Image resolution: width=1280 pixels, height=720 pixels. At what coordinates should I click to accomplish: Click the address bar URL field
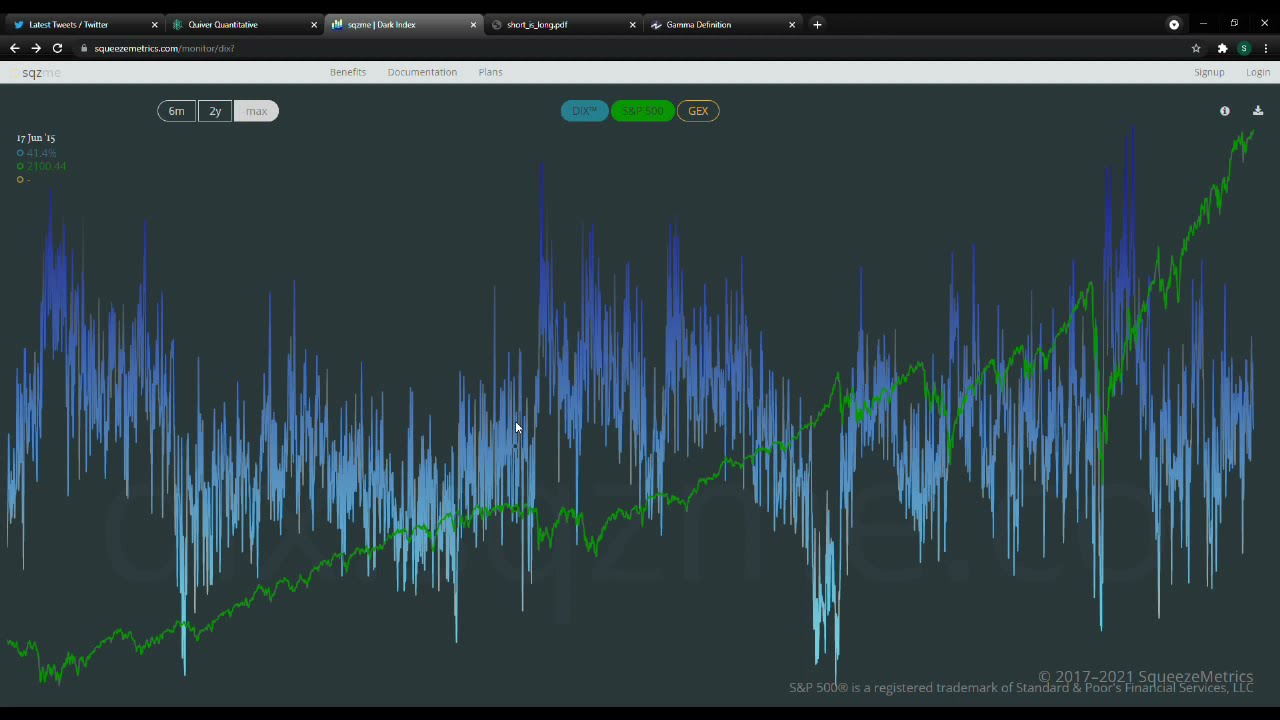(630, 48)
